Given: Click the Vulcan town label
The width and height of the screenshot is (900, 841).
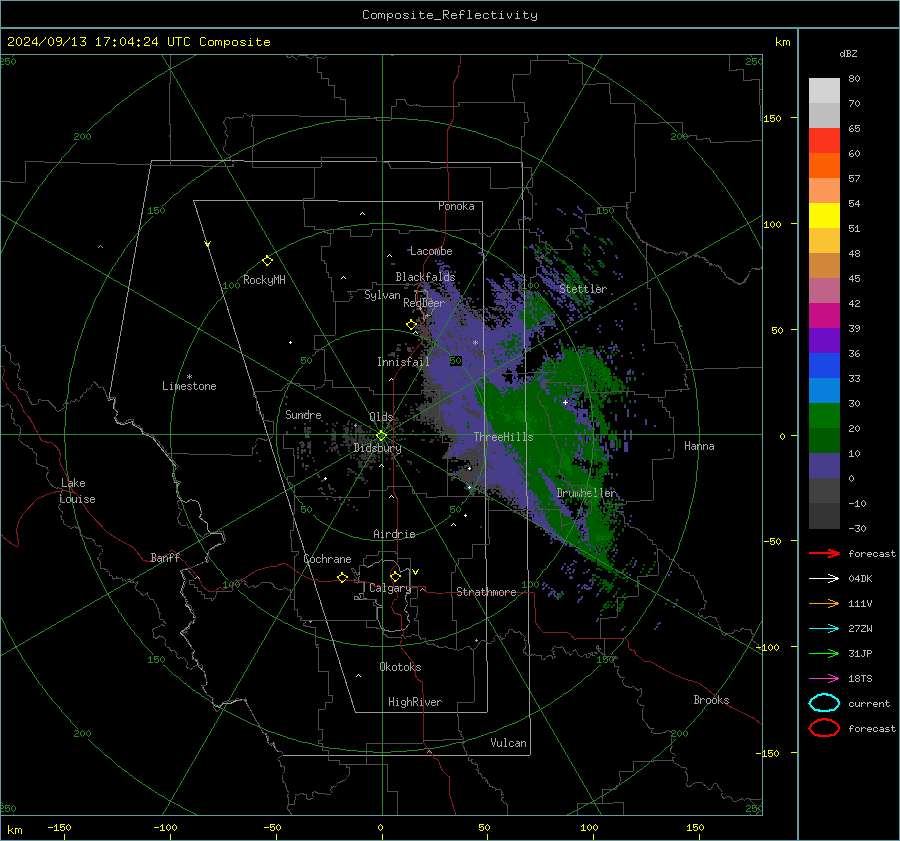Looking at the screenshot, I should coord(508,743).
